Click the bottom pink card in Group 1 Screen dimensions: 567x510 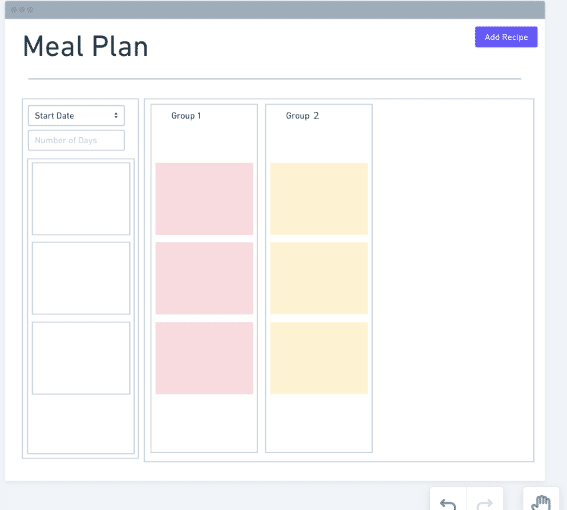pos(204,358)
